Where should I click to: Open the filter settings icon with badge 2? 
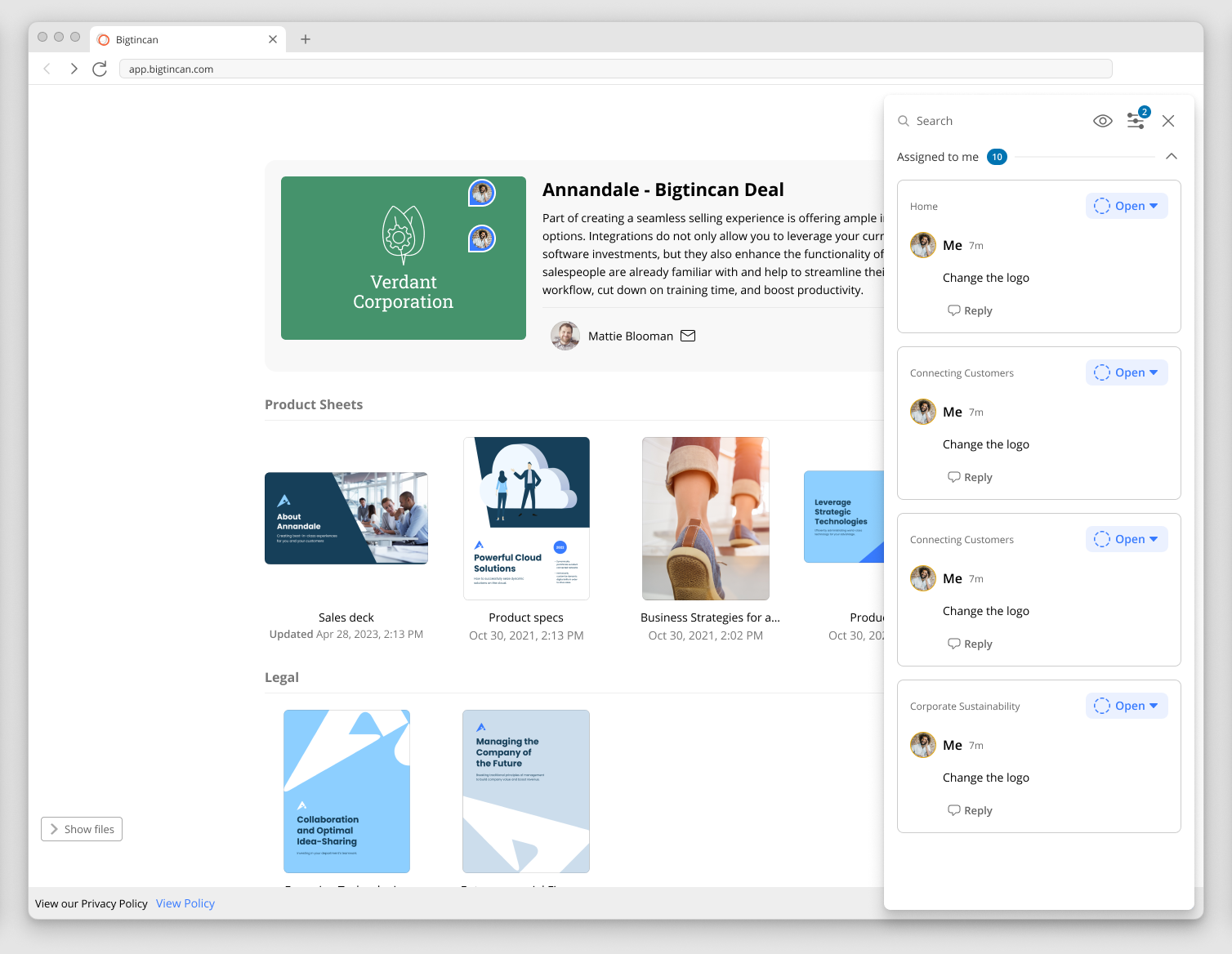pos(1138,118)
